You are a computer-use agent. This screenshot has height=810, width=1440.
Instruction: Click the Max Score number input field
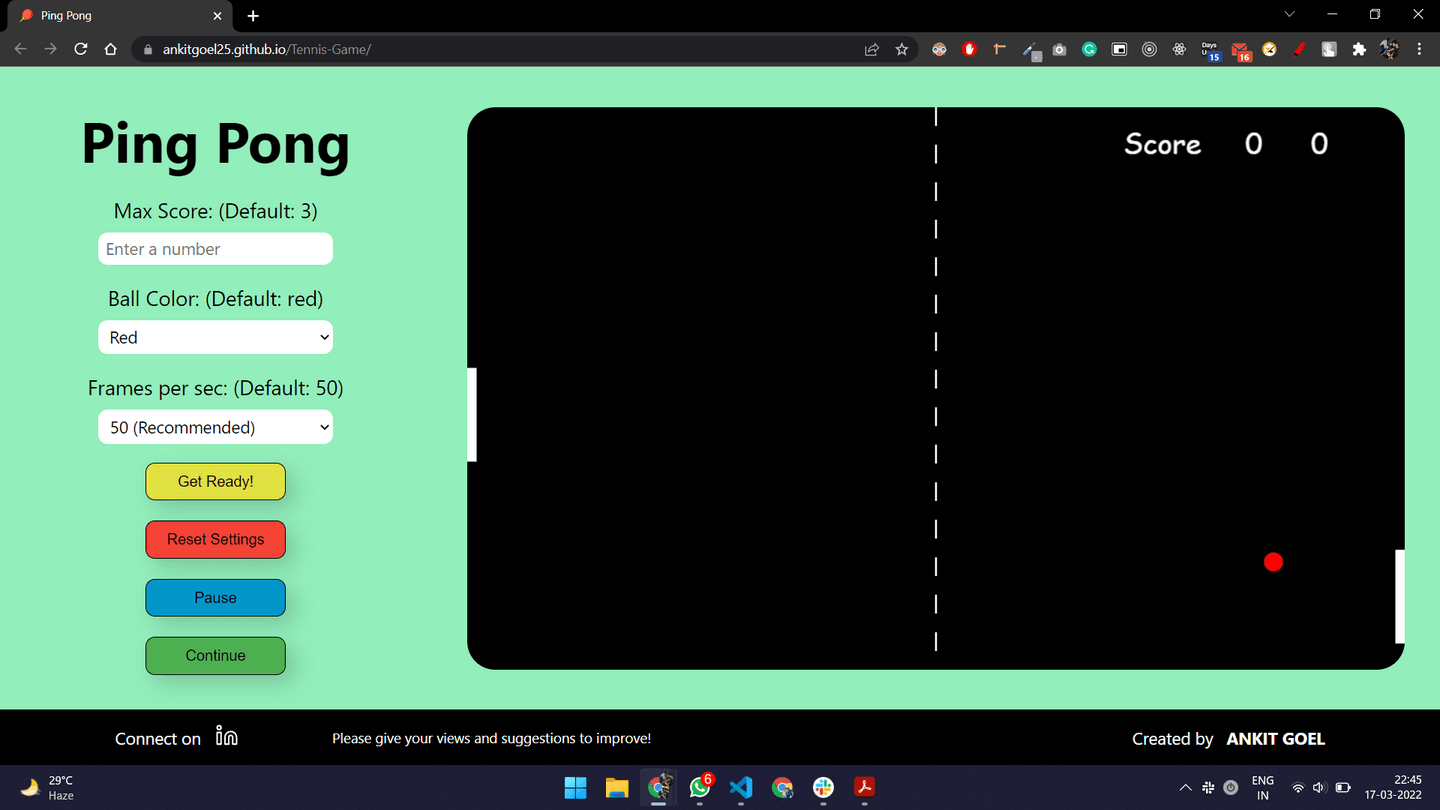pos(215,249)
